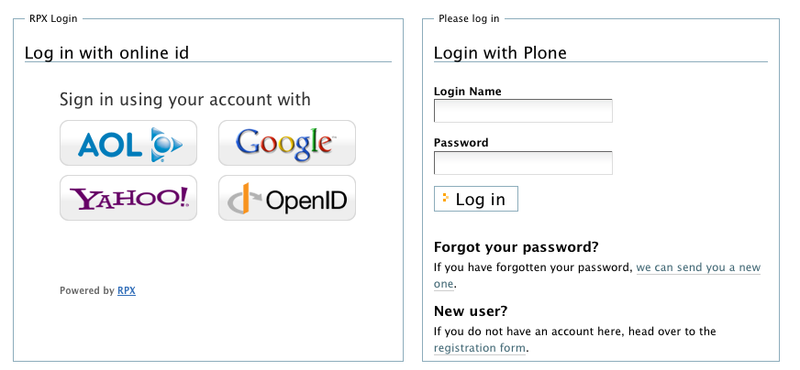
Task: Click the 'Password' field label
Action: (x=461, y=142)
